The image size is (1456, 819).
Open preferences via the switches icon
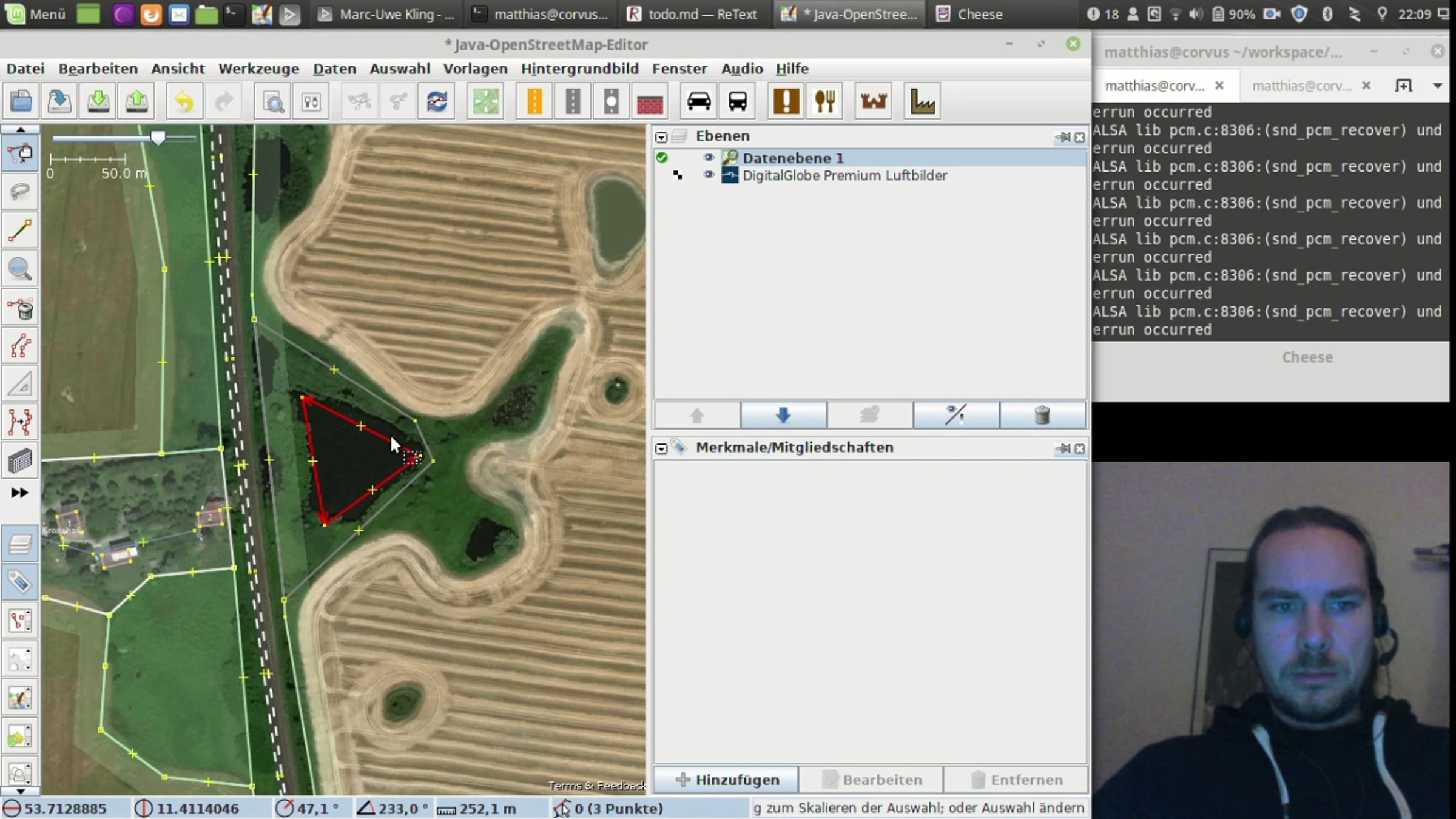[311, 101]
